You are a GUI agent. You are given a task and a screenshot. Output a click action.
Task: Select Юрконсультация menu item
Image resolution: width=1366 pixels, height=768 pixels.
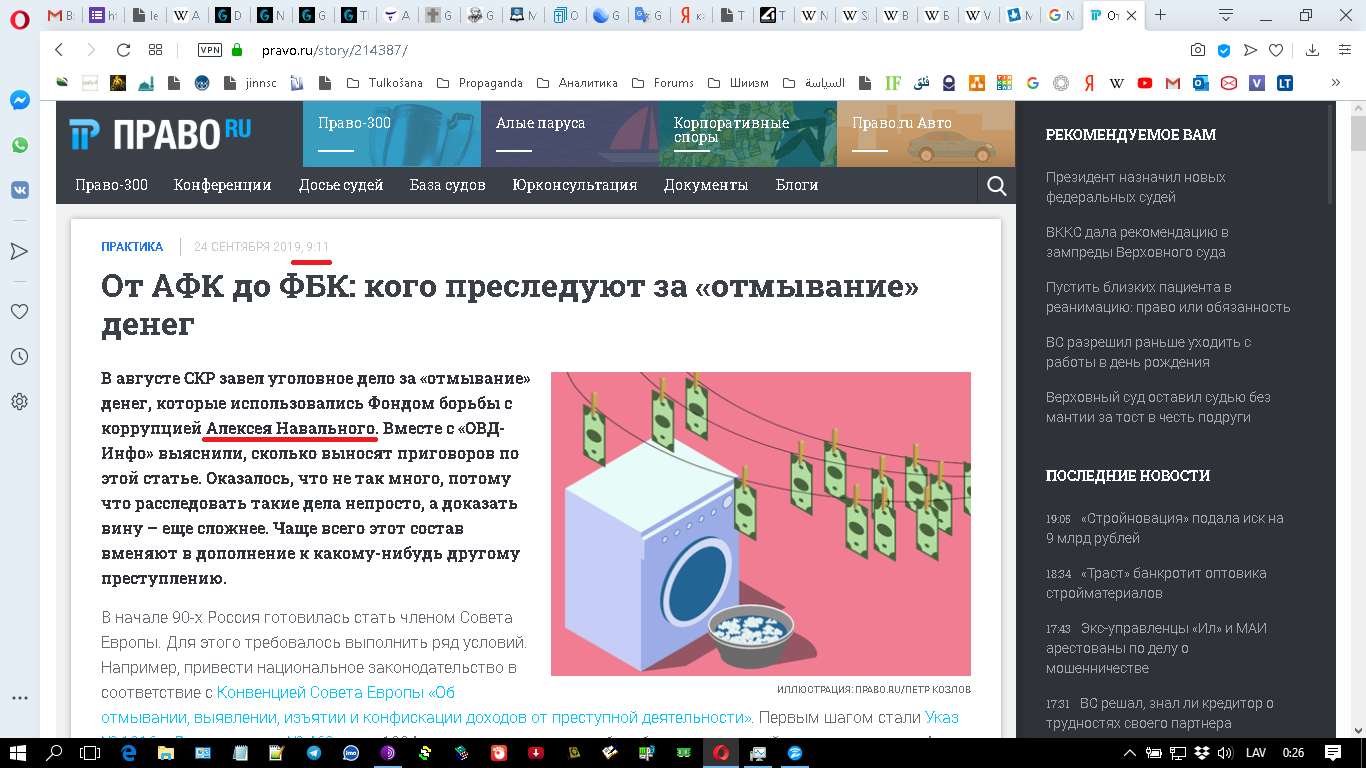click(575, 185)
